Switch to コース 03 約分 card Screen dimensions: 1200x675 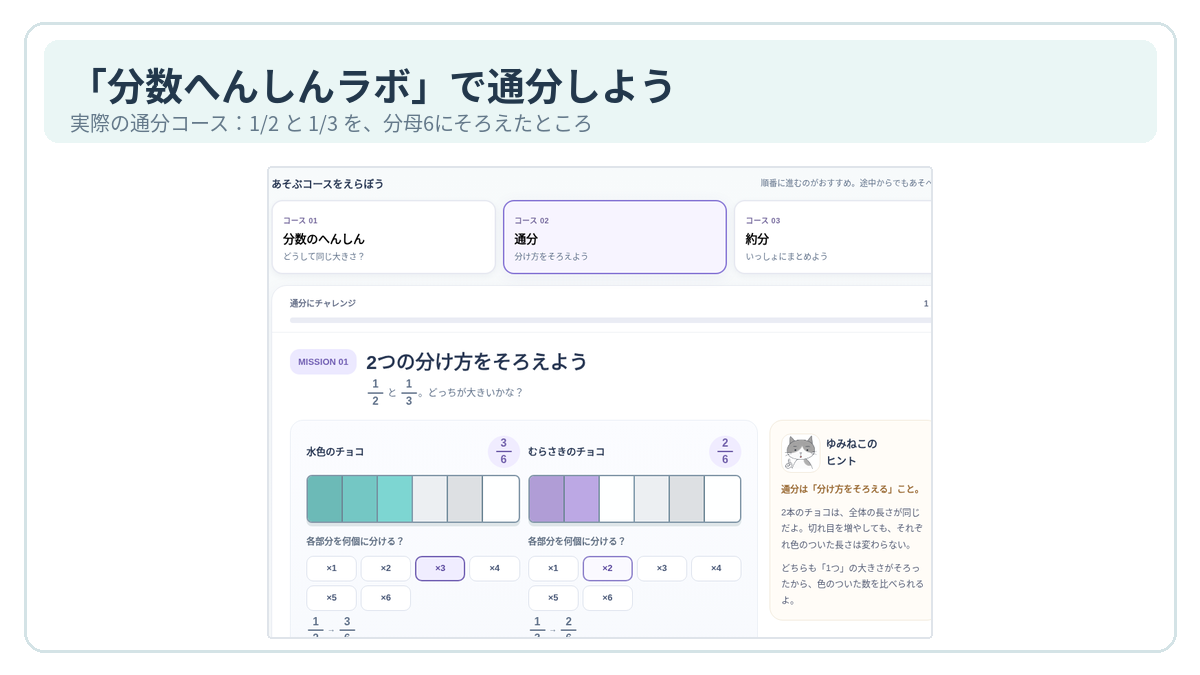(x=833, y=237)
